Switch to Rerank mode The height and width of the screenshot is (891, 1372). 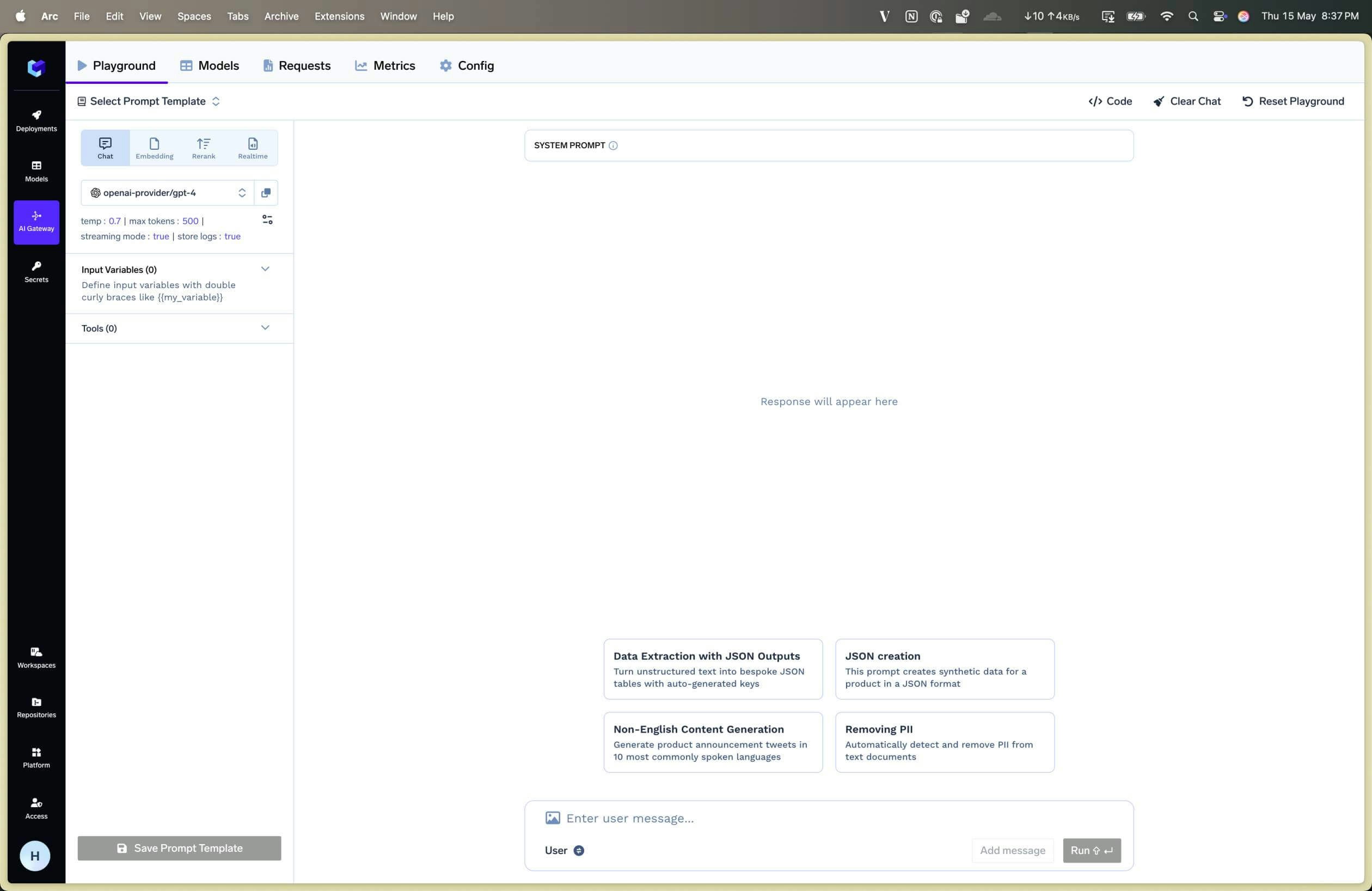pyautogui.click(x=204, y=148)
